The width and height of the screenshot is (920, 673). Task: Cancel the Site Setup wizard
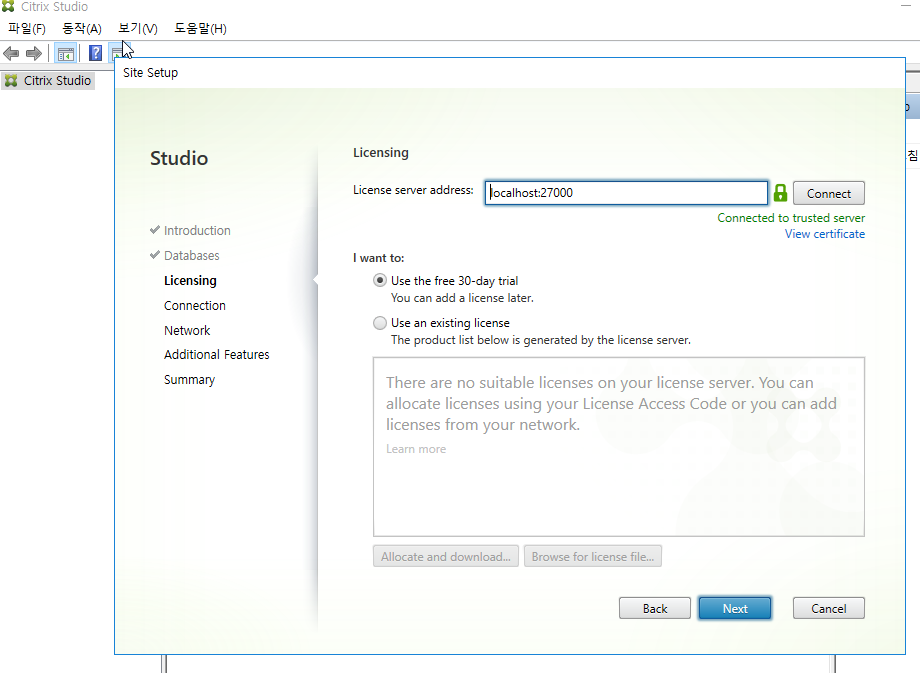pyautogui.click(x=828, y=608)
